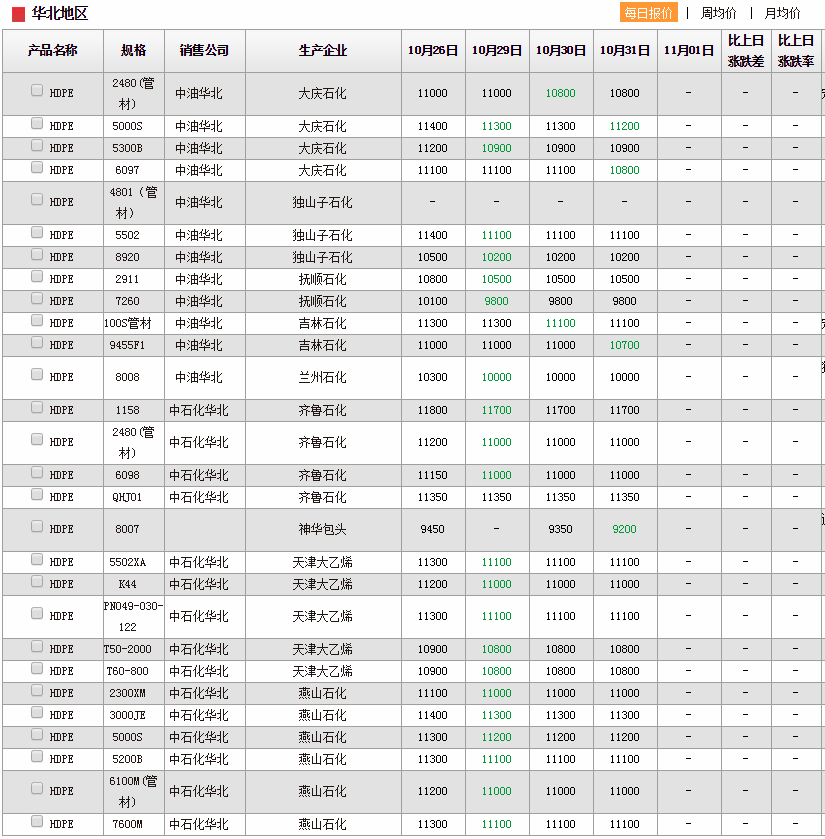Image resolution: width=825 pixels, height=839 pixels.
Task: Click 9350 price in 8007 row
Action: [x=561, y=529]
